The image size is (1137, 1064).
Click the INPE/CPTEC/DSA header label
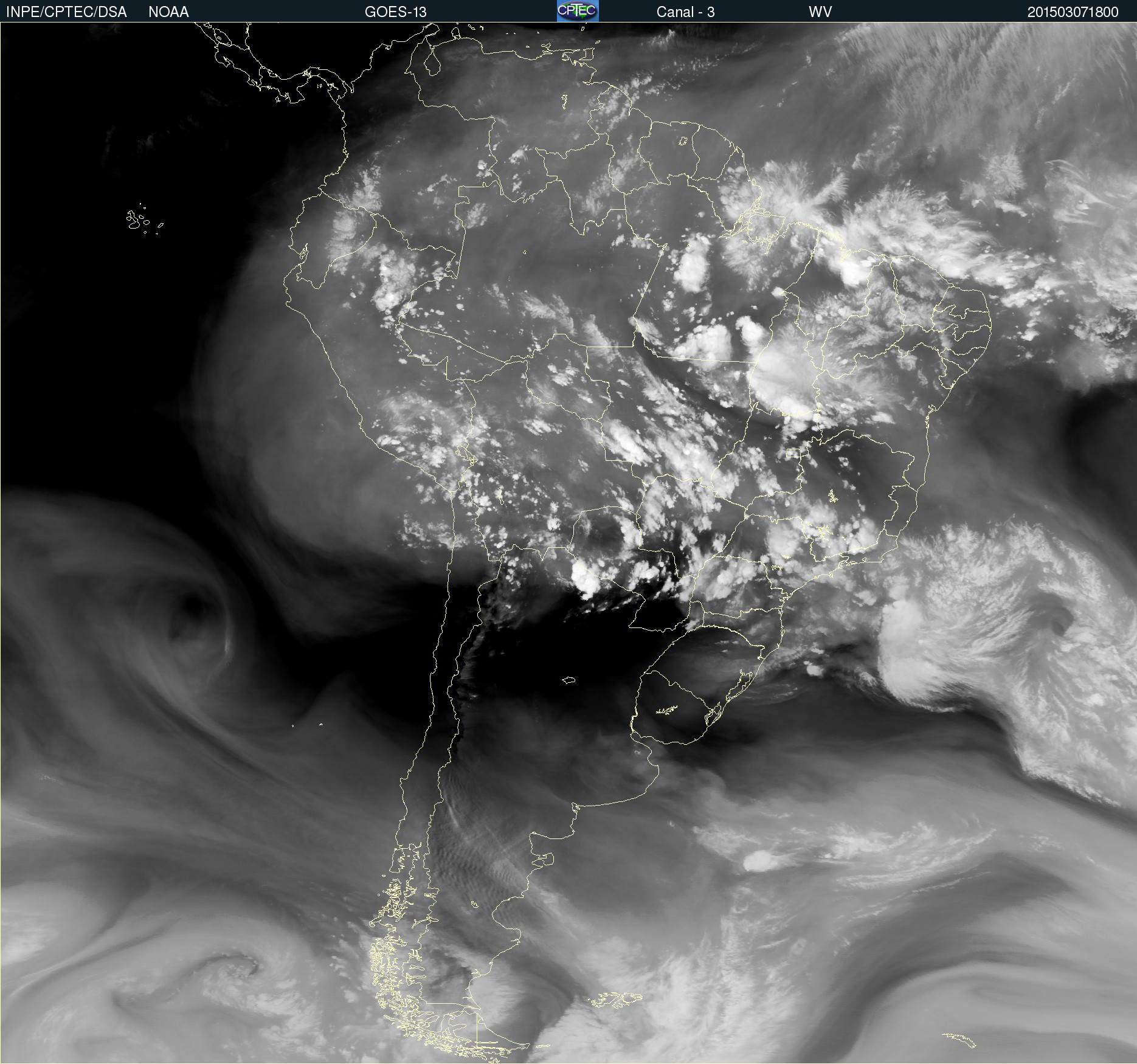pos(66,12)
